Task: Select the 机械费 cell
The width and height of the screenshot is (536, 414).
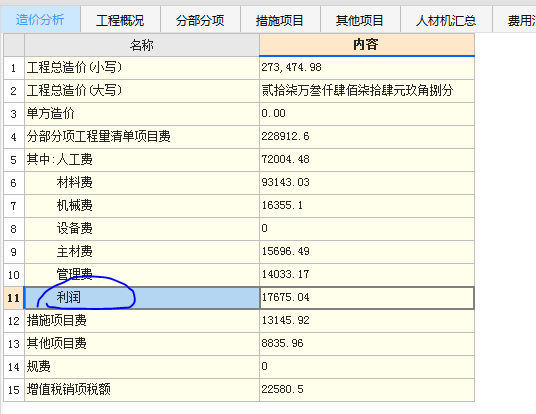Action: (x=142, y=205)
